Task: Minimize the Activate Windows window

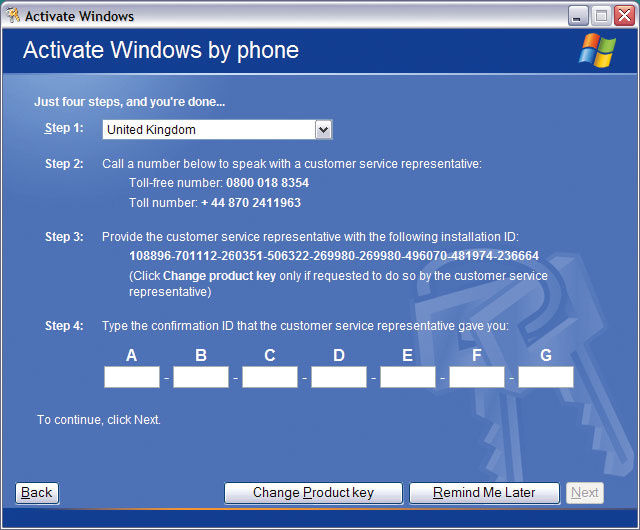Action: (x=578, y=16)
